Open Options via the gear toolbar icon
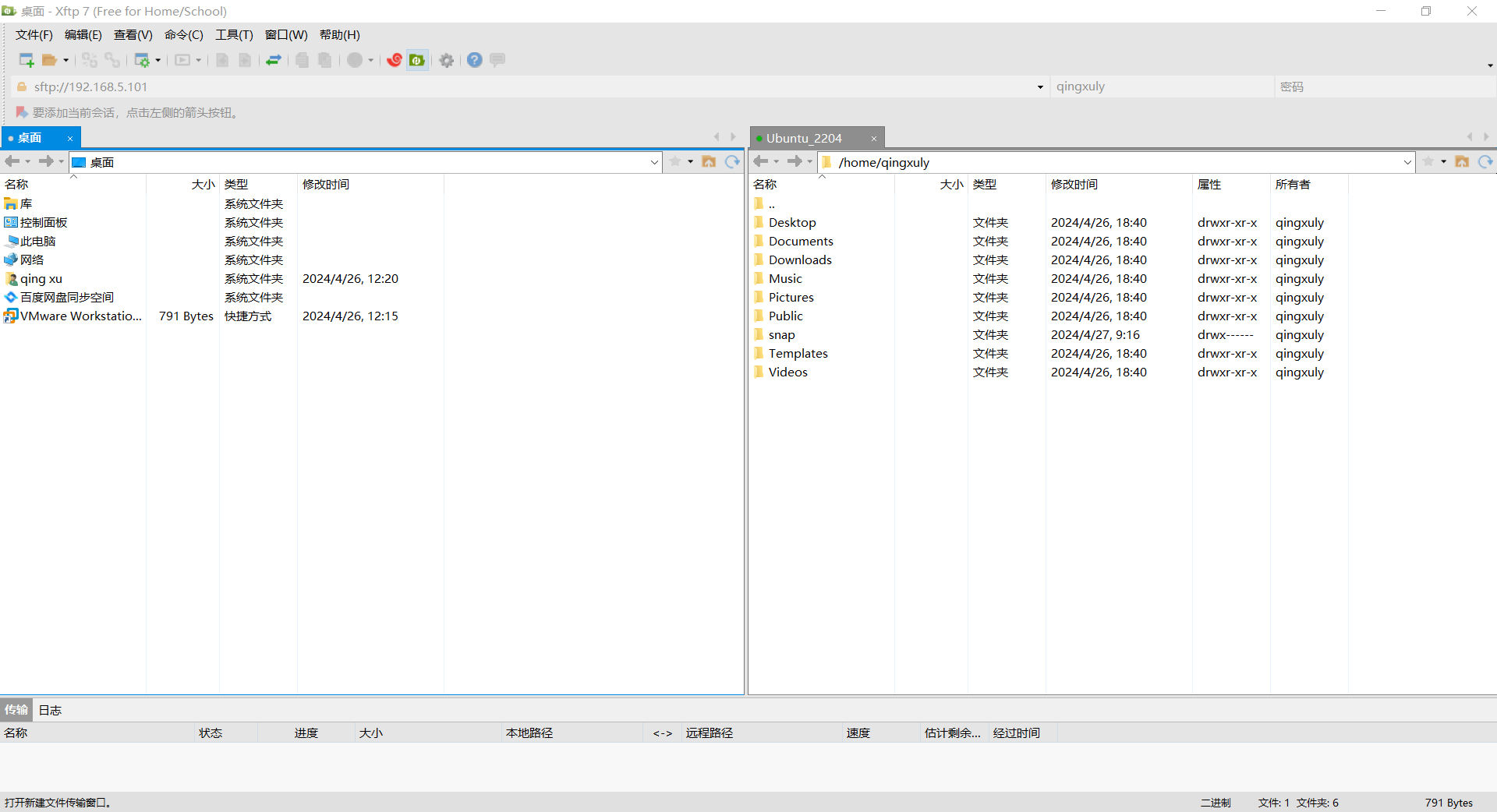1497x812 pixels. coord(447,60)
